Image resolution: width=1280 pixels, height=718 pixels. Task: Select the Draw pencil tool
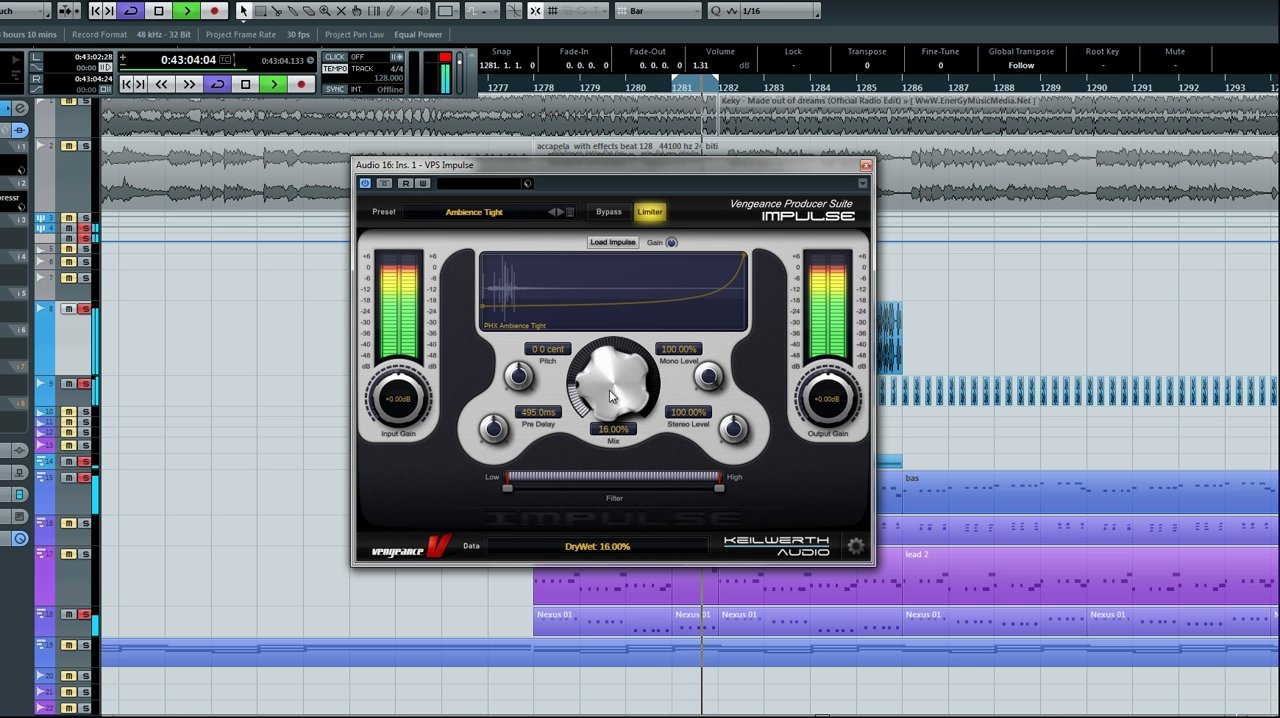(x=390, y=10)
